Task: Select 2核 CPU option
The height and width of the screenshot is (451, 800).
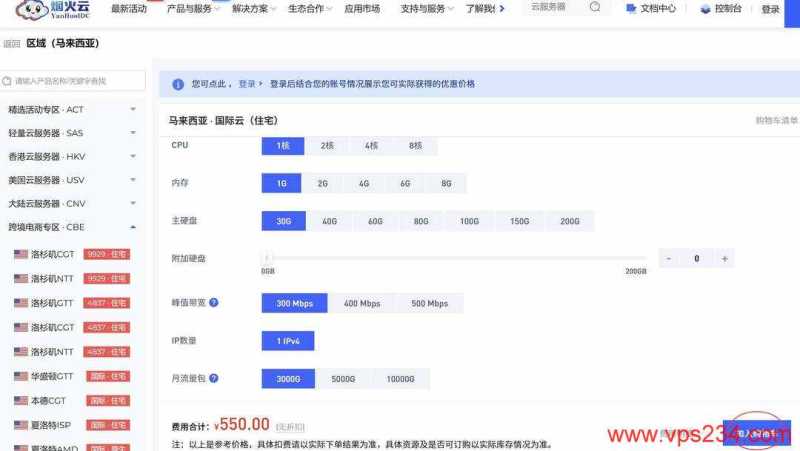Action: 327,145
